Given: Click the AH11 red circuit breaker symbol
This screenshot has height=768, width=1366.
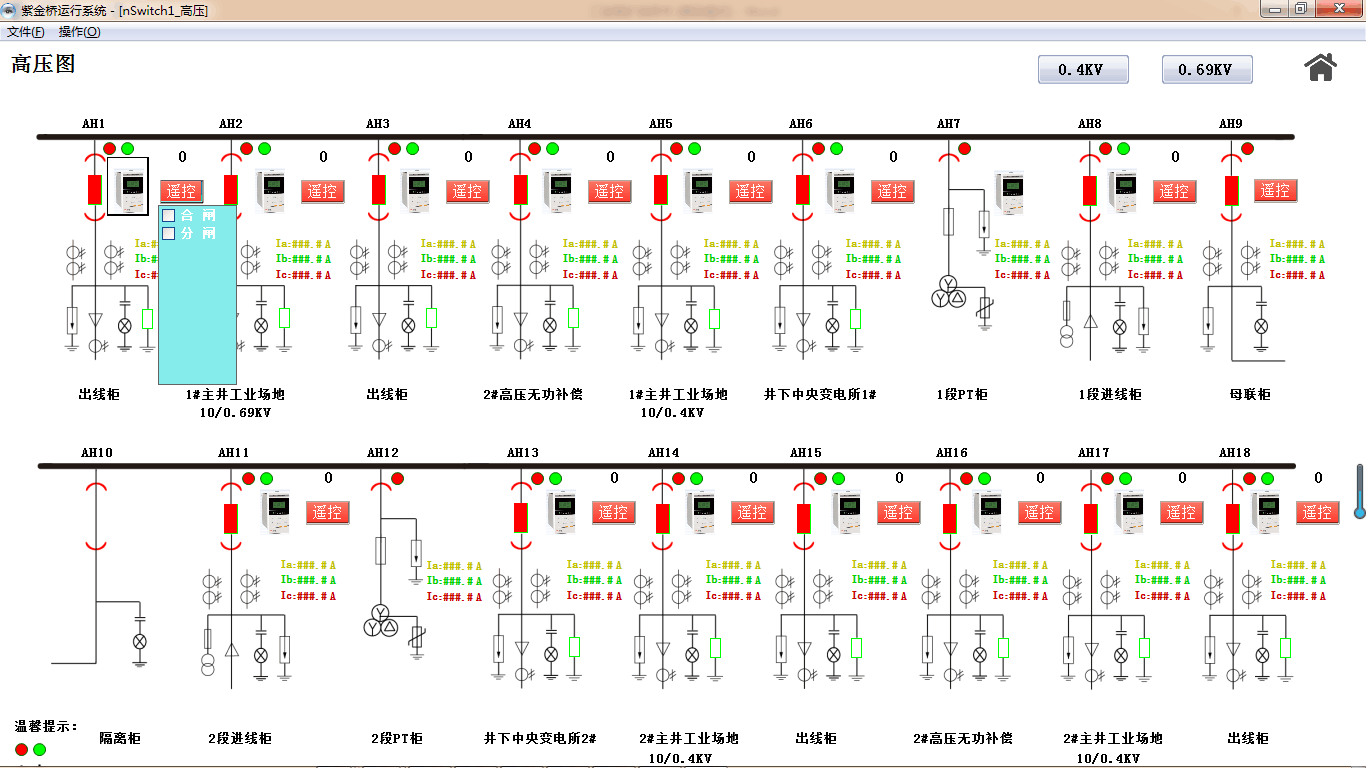Looking at the screenshot, I should (231, 518).
